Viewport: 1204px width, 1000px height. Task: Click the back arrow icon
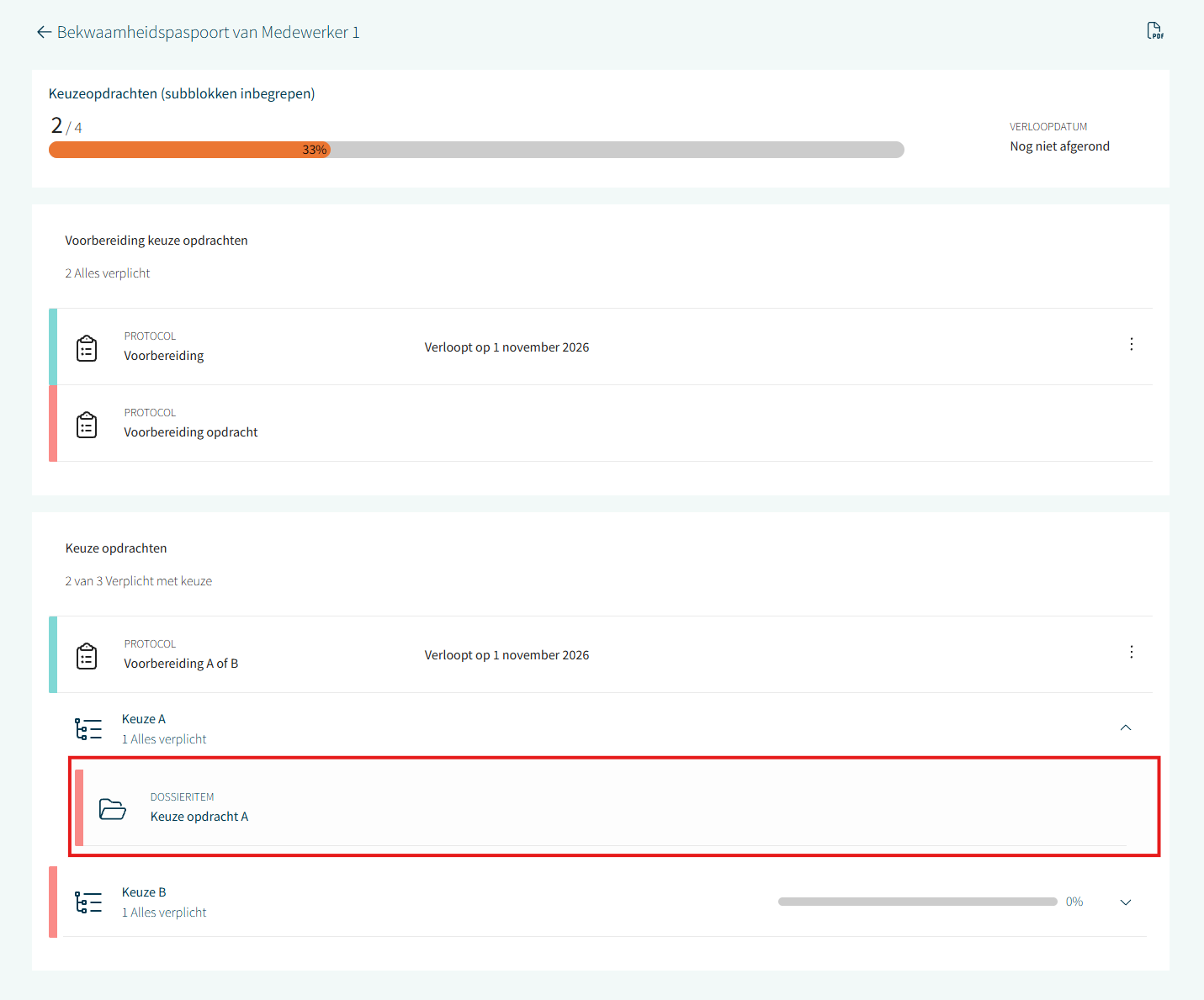(44, 33)
